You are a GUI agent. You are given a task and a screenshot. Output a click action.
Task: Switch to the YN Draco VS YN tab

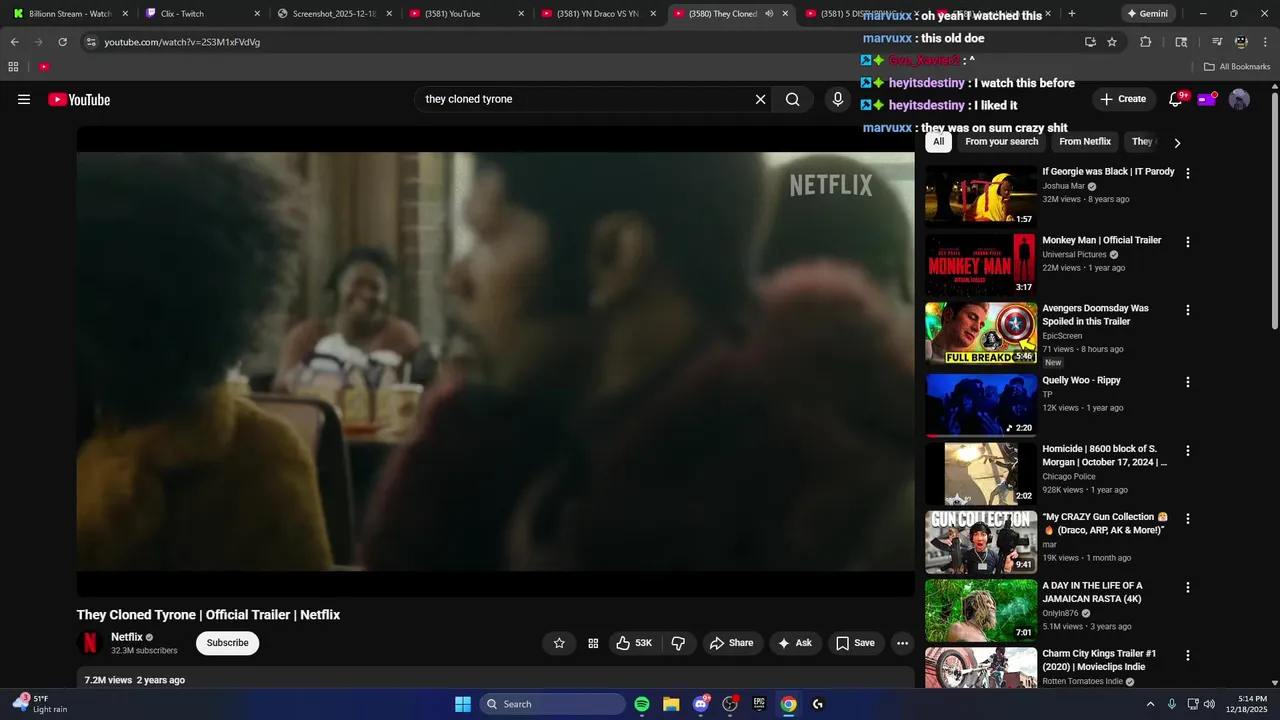(599, 14)
